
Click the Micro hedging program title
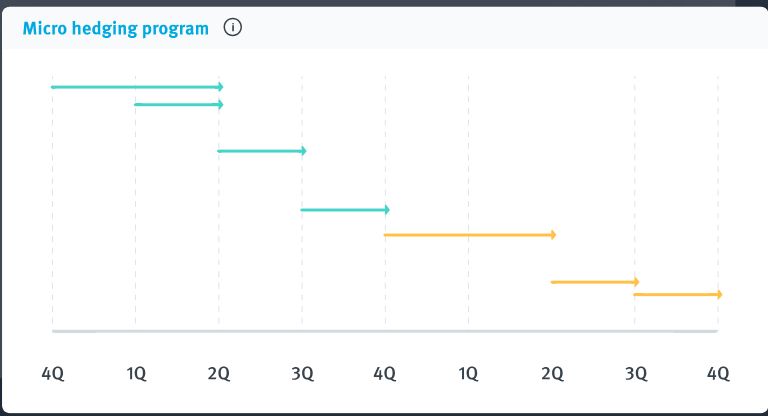[116, 28]
